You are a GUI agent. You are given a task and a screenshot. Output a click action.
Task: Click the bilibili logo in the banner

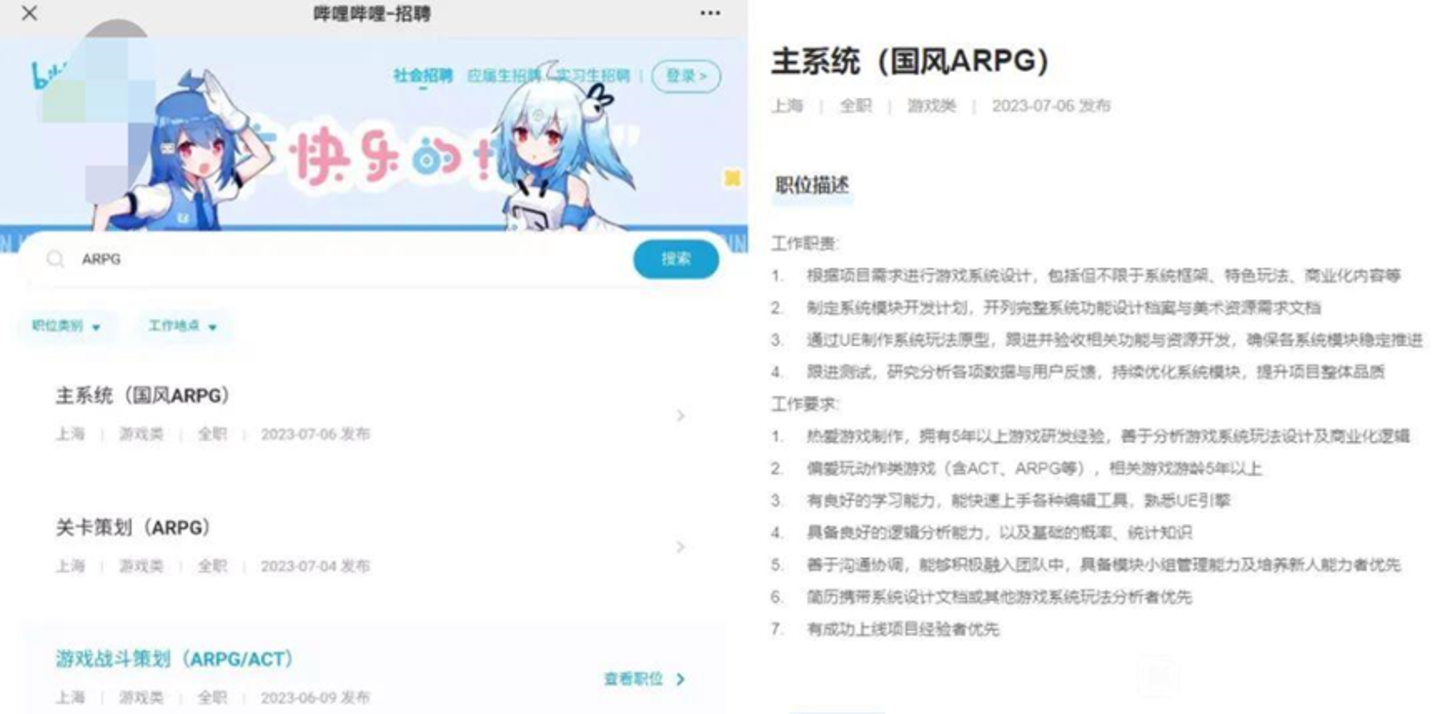click(x=47, y=75)
